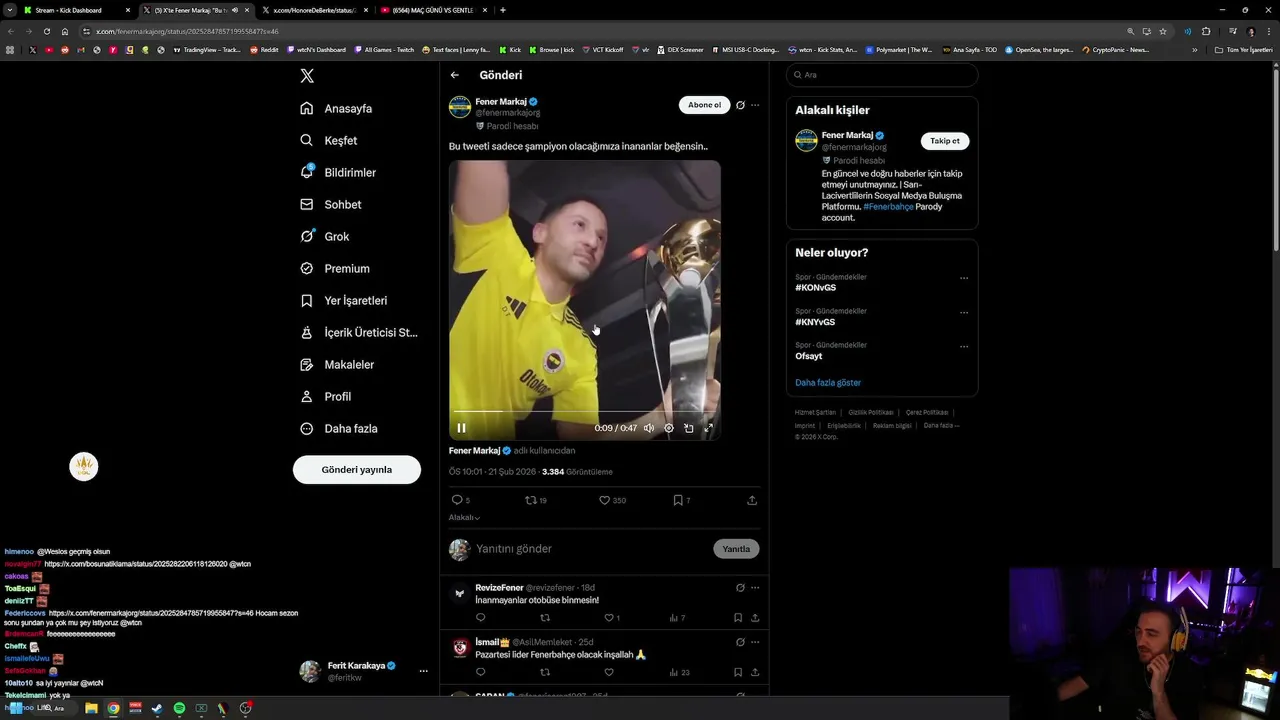Open DEX Screener bookmark
The width and height of the screenshot is (1280, 720).
click(680, 50)
